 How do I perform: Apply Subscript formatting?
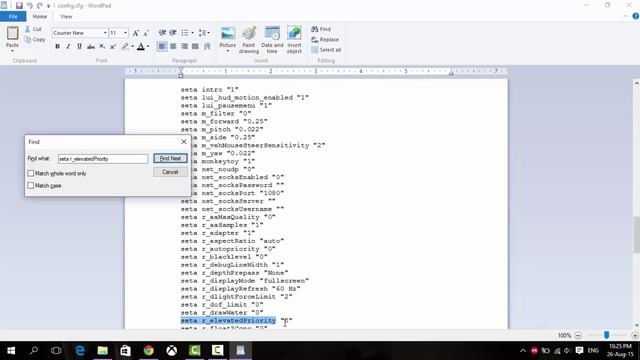102,47
